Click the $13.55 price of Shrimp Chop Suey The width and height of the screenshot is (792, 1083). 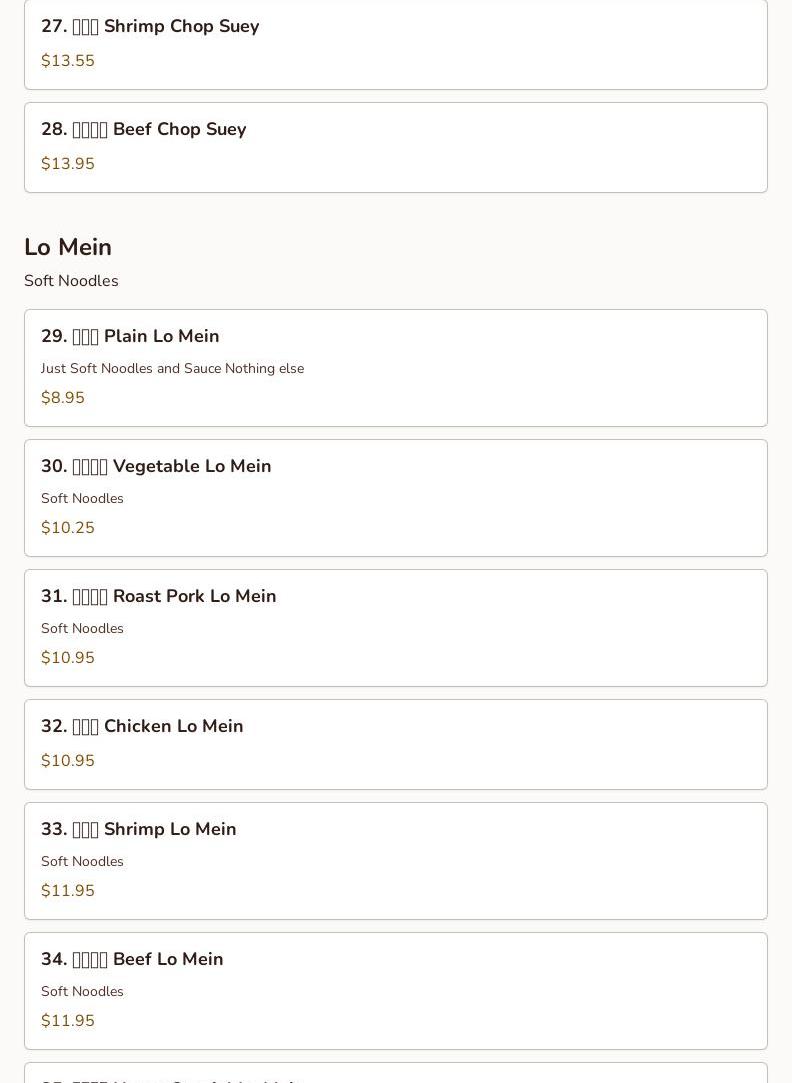click(68, 61)
